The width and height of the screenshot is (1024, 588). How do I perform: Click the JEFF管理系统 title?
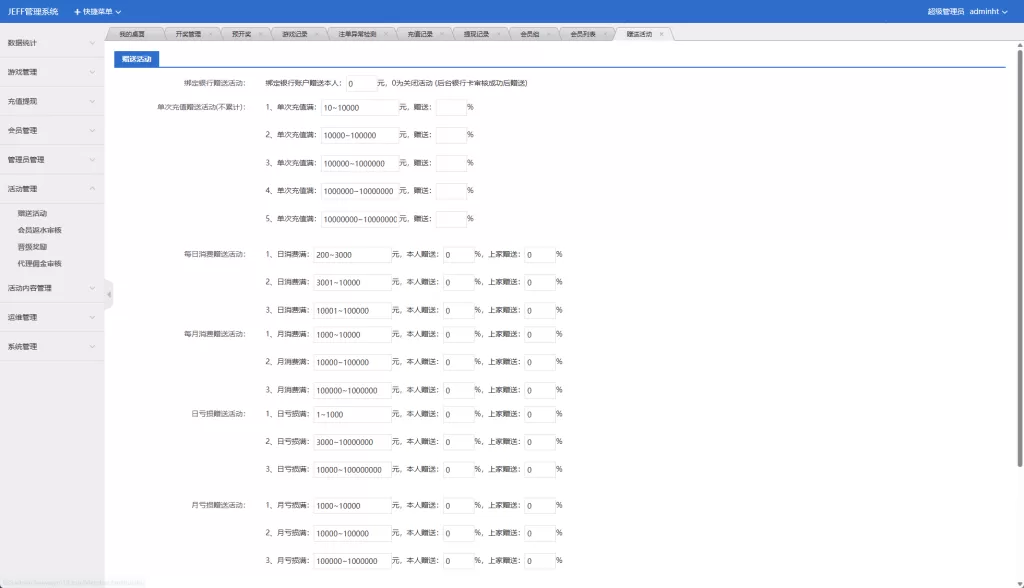point(33,12)
